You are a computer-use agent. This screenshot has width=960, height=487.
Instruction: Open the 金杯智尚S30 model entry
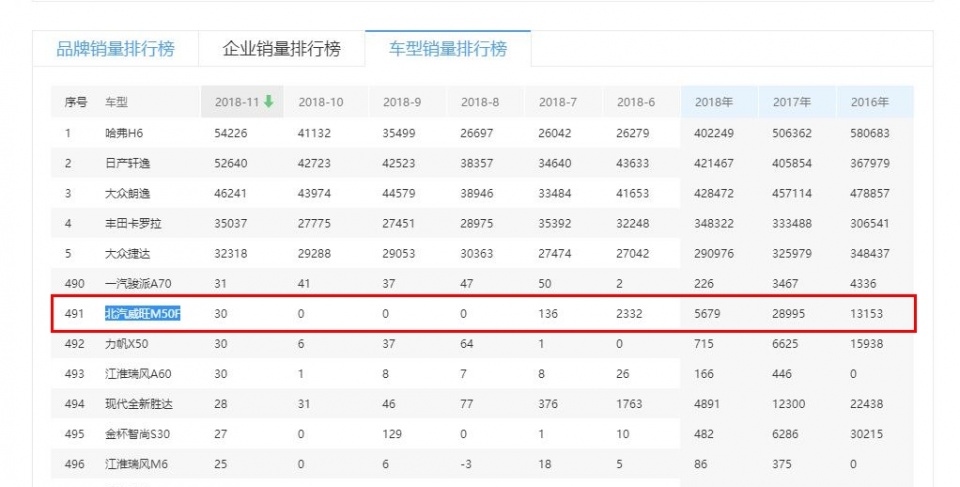137,434
